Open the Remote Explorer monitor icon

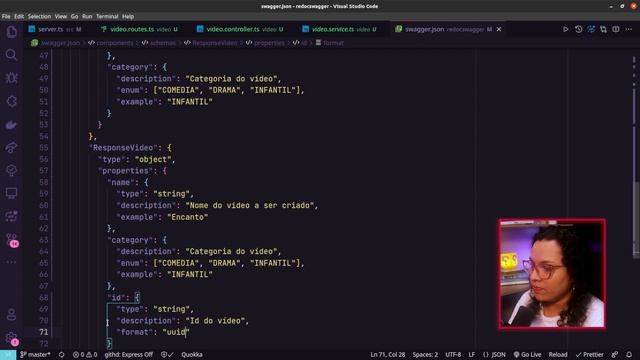11,193
